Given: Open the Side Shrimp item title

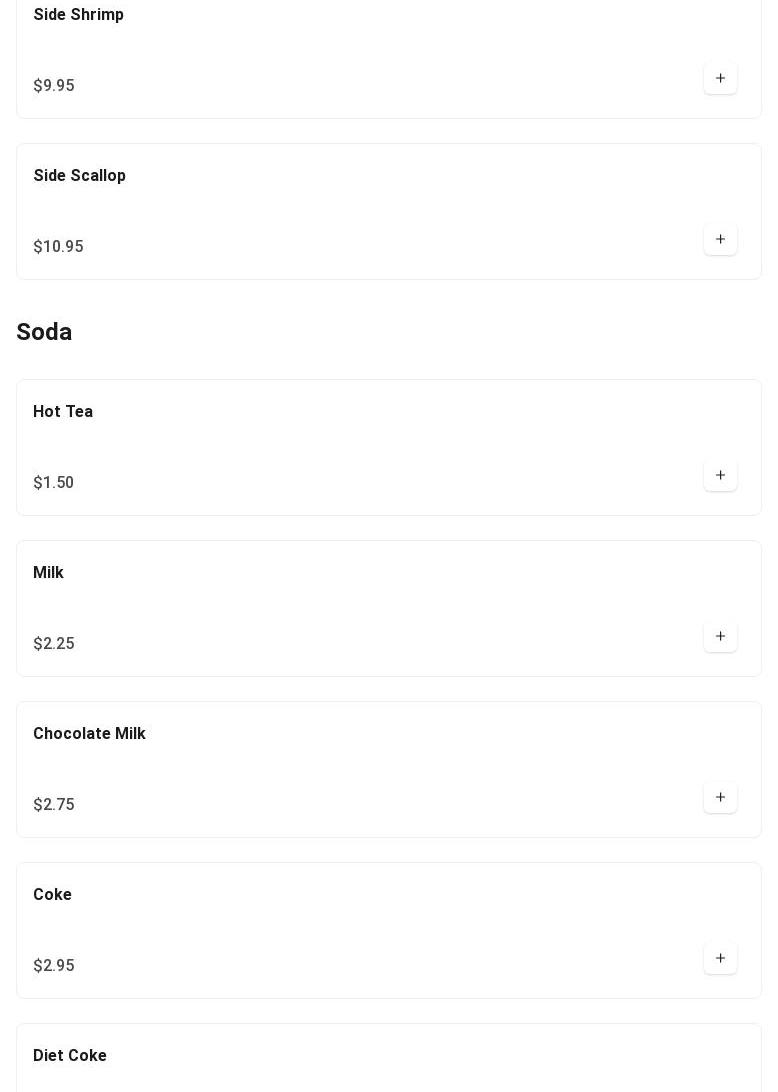Looking at the screenshot, I should (x=78, y=15).
